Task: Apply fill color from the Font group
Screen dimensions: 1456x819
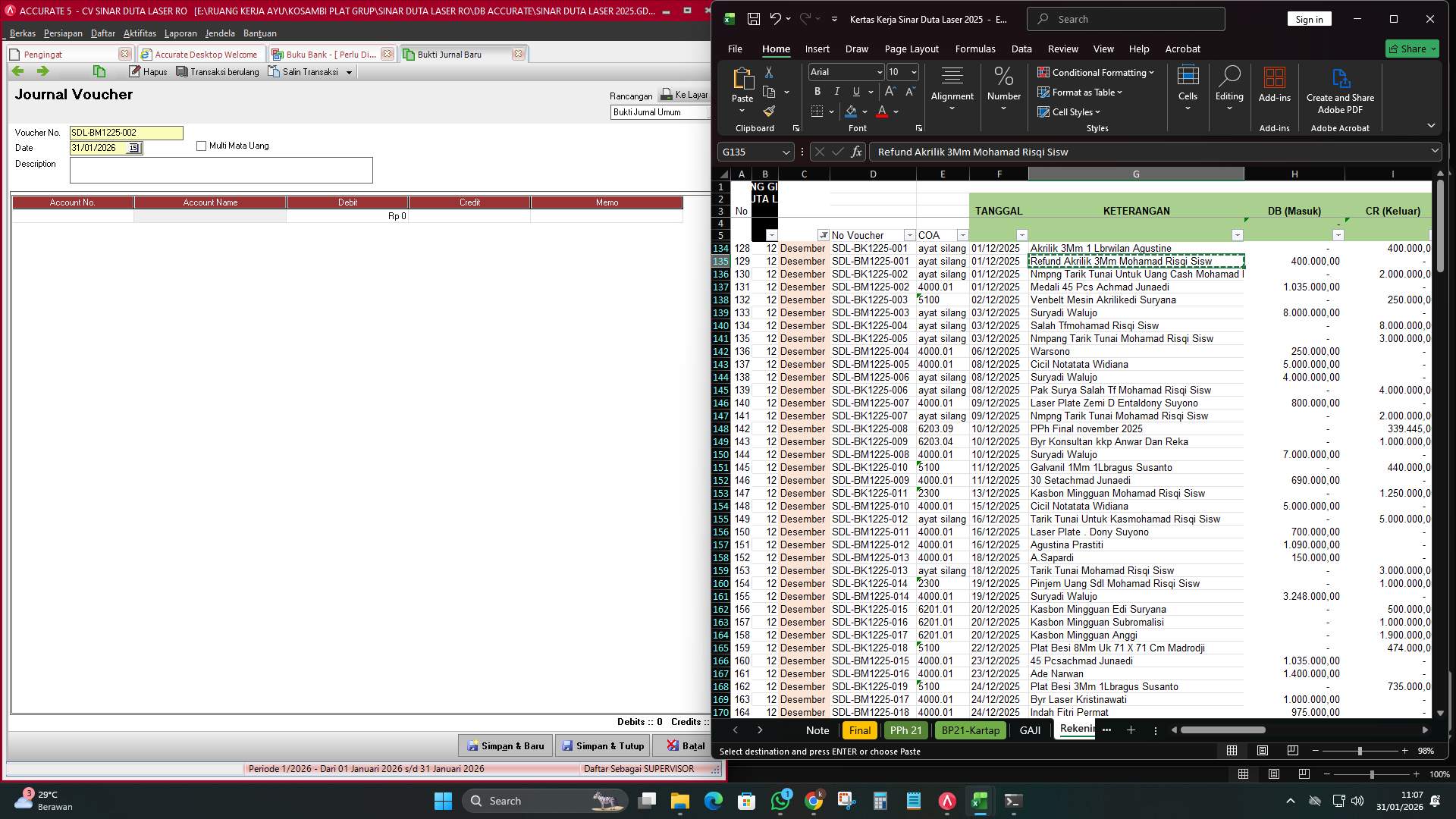Action: (x=851, y=111)
